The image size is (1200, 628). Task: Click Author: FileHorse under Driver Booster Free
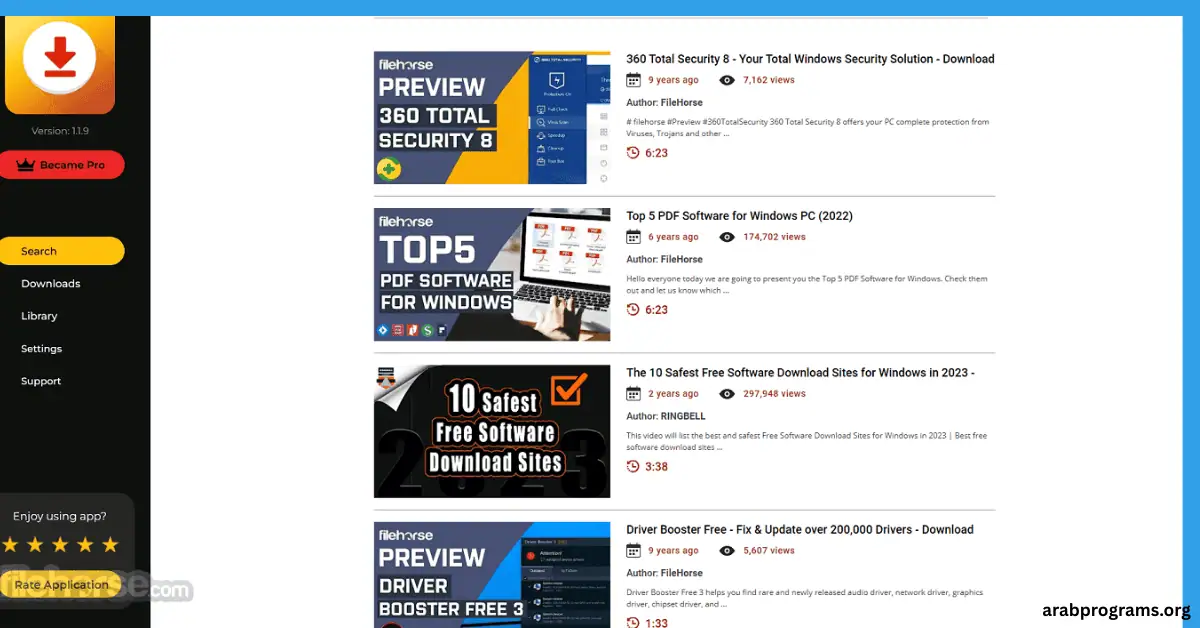coord(664,573)
